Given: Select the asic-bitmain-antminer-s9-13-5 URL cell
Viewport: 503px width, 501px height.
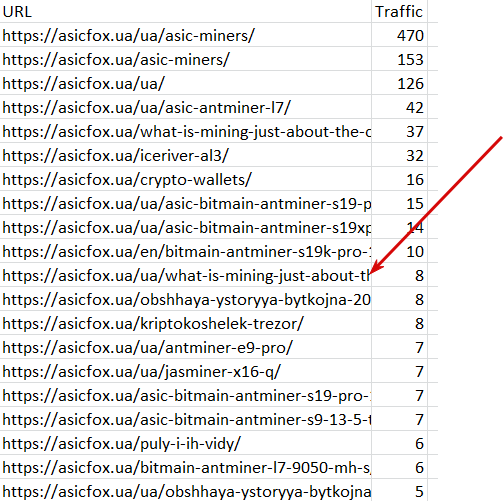Looking at the screenshot, I should 186,419.
